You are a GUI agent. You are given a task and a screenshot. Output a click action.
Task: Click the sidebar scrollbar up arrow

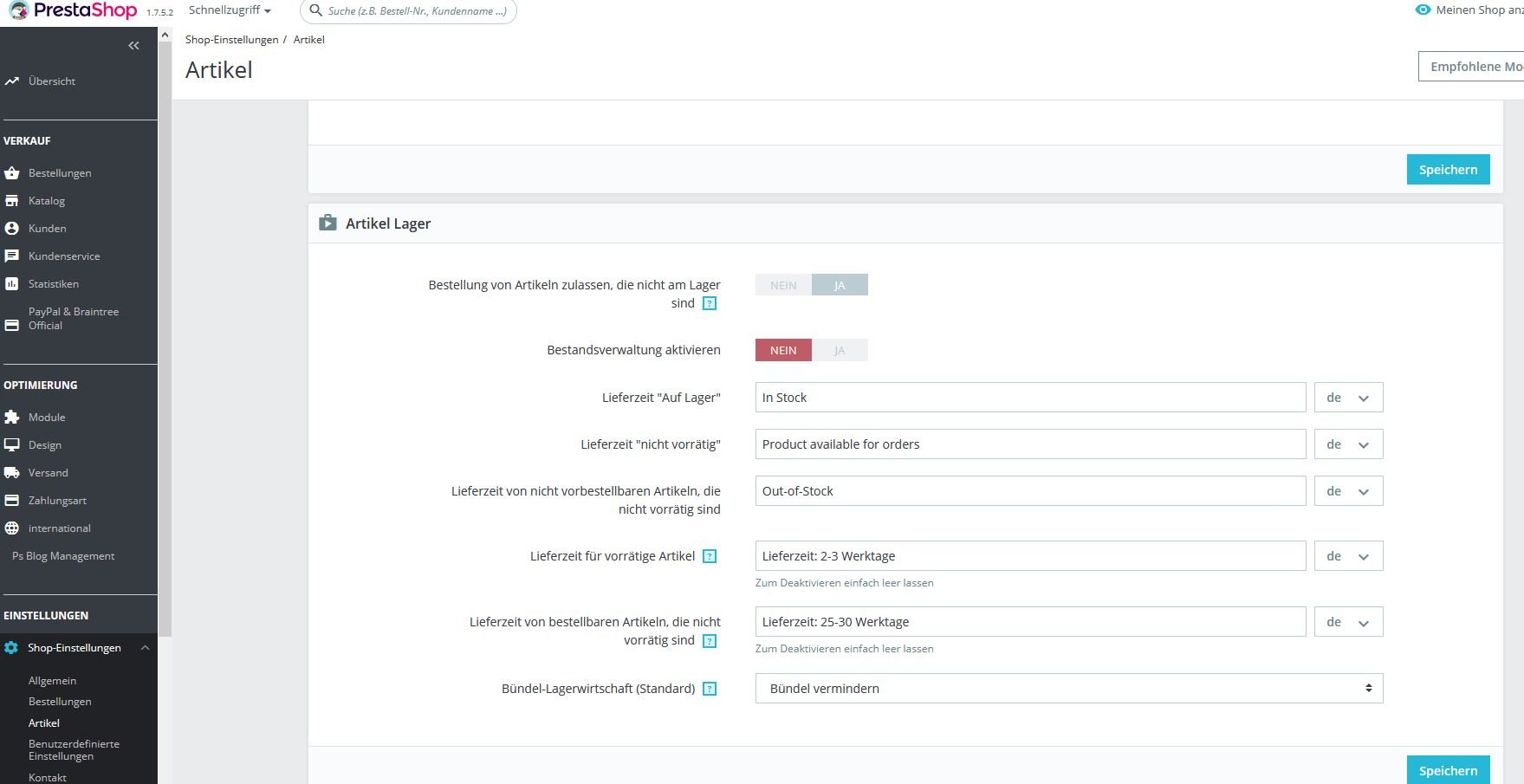(x=165, y=35)
